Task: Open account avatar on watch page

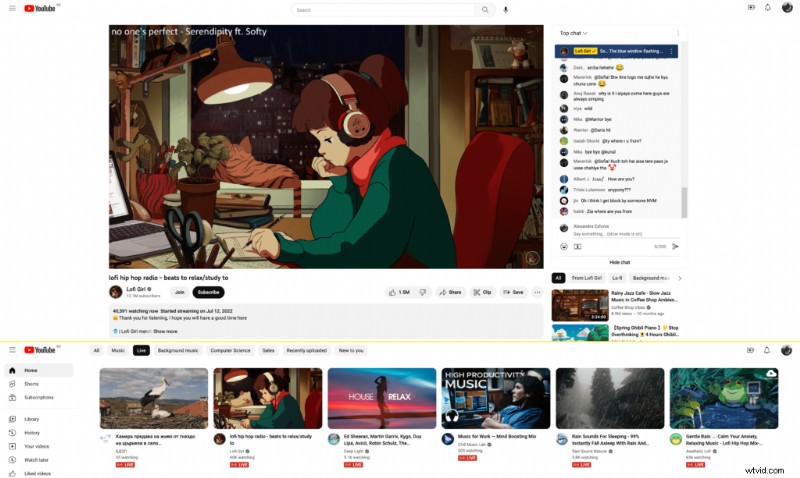Action: click(x=787, y=8)
